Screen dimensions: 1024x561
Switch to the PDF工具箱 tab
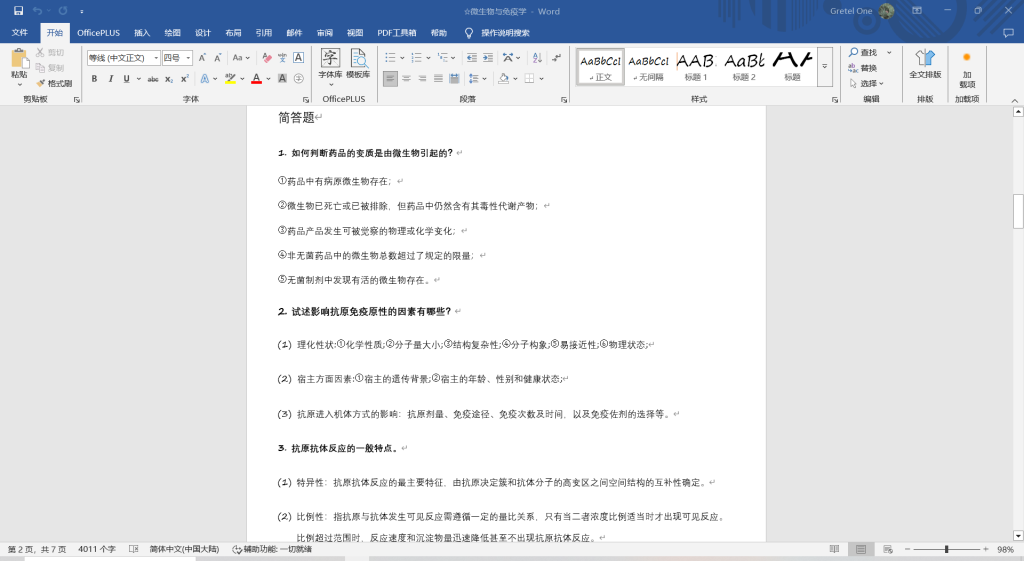tap(396, 33)
